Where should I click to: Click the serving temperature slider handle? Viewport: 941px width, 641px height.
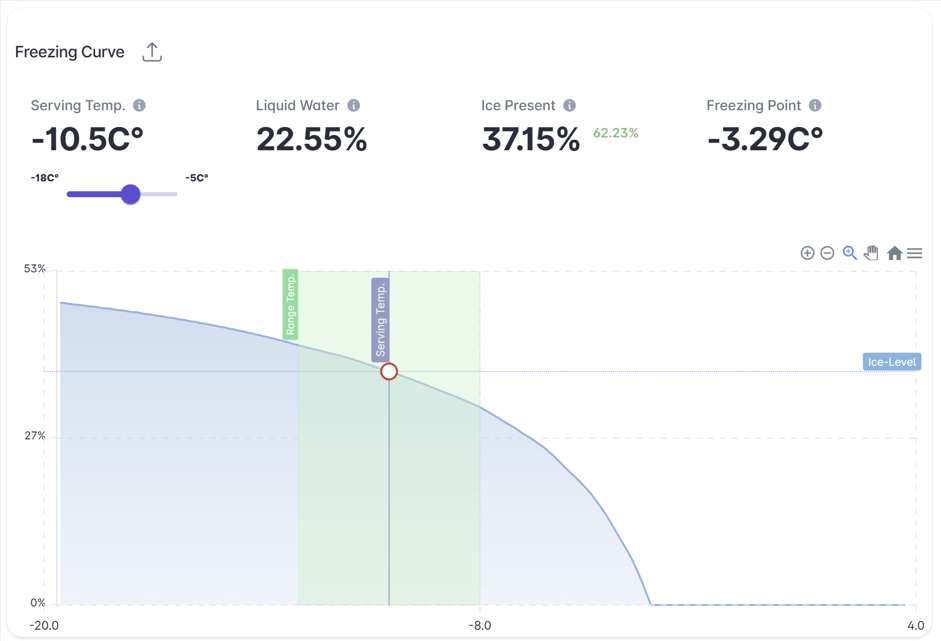(130, 194)
